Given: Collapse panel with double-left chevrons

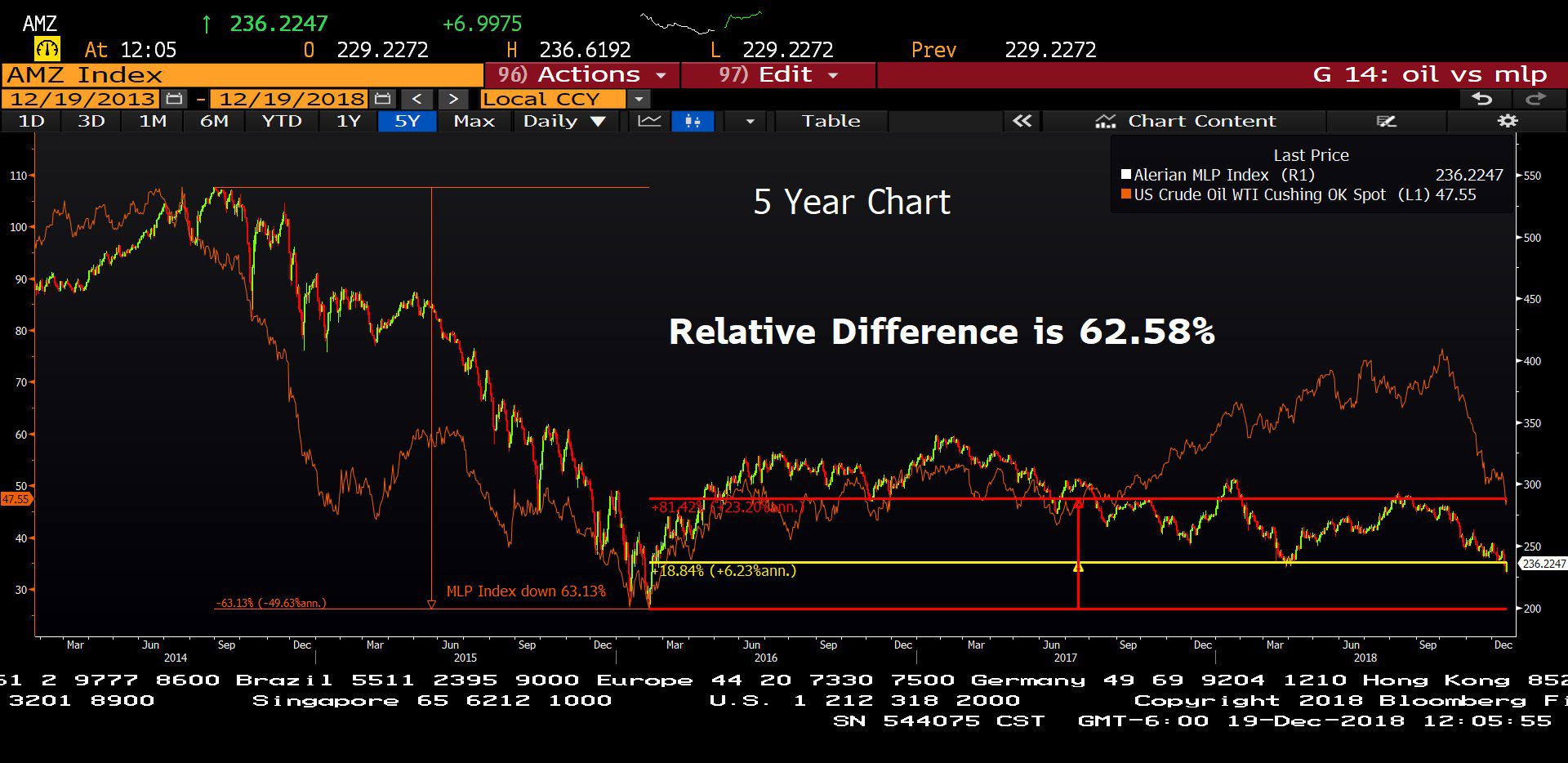Looking at the screenshot, I should pos(1022,121).
